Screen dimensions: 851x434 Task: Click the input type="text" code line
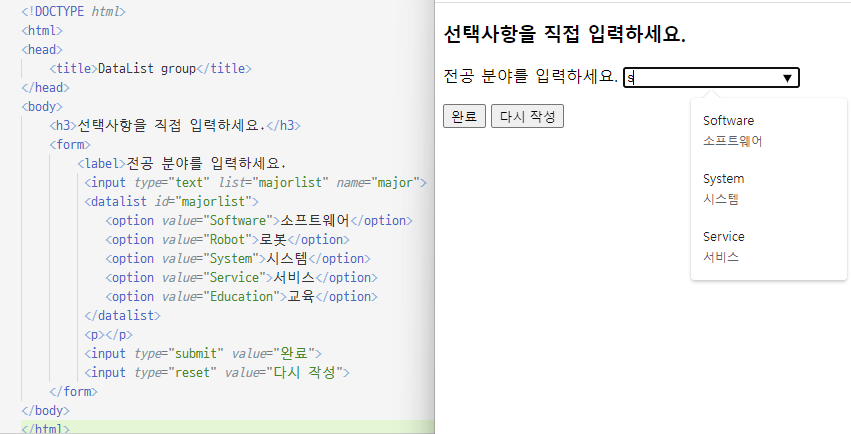tap(256, 182)
